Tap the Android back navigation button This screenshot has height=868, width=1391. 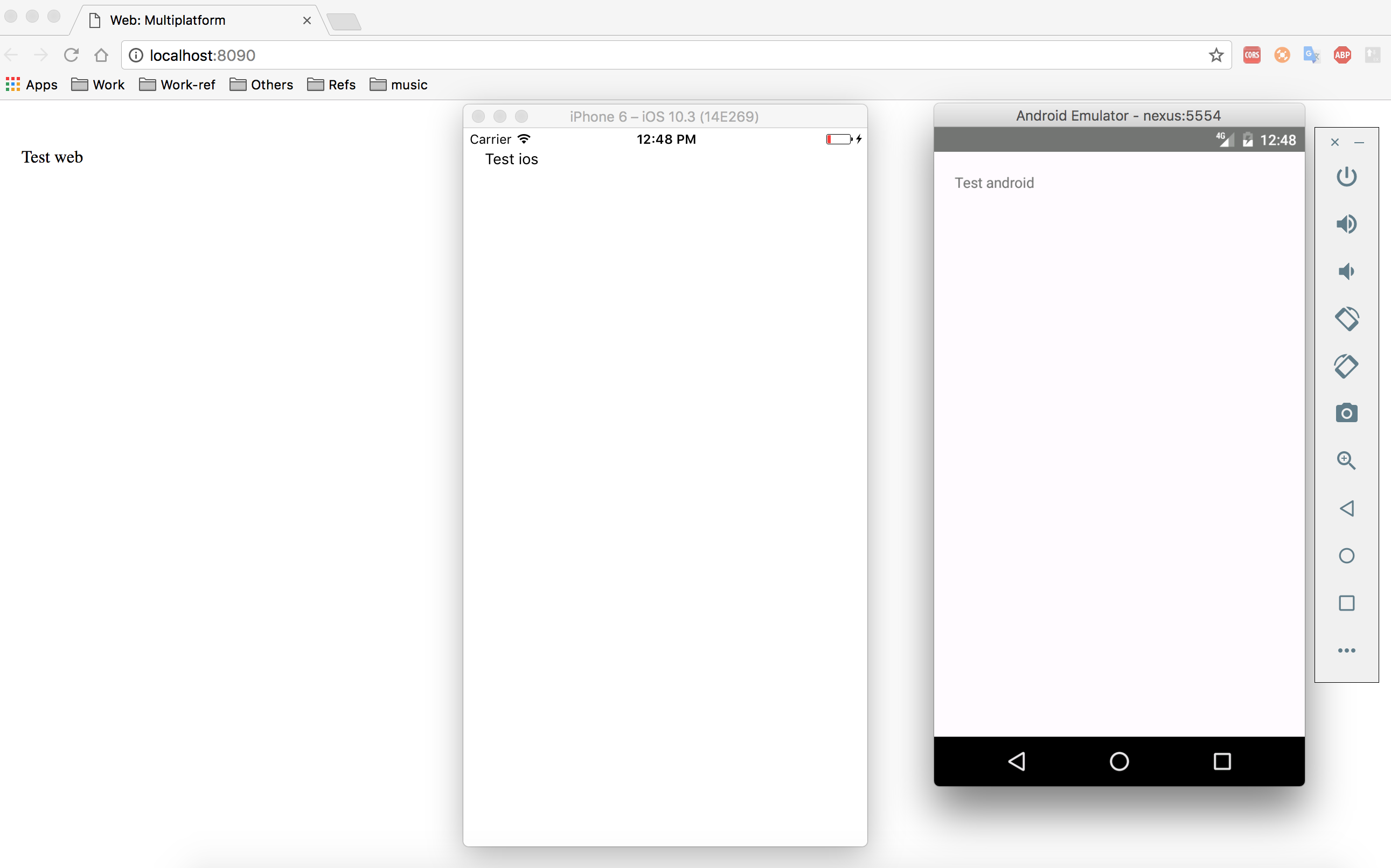[1017, 761]
